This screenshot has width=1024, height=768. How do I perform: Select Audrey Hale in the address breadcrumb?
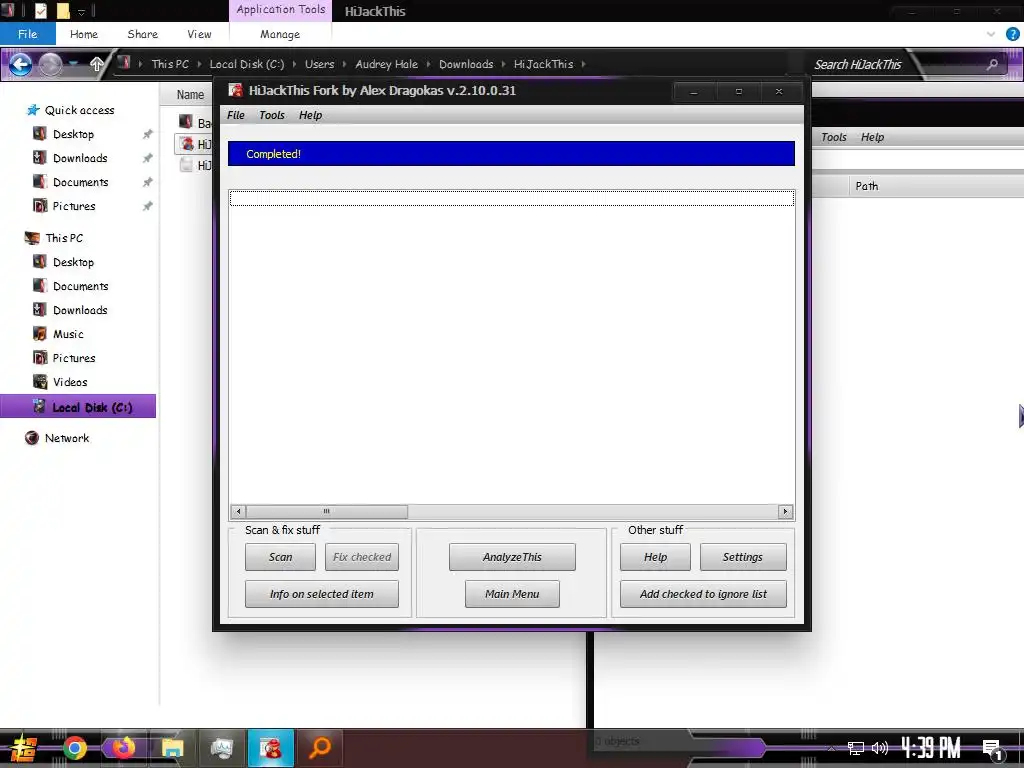pyautogui.click(x=387, y=64)
